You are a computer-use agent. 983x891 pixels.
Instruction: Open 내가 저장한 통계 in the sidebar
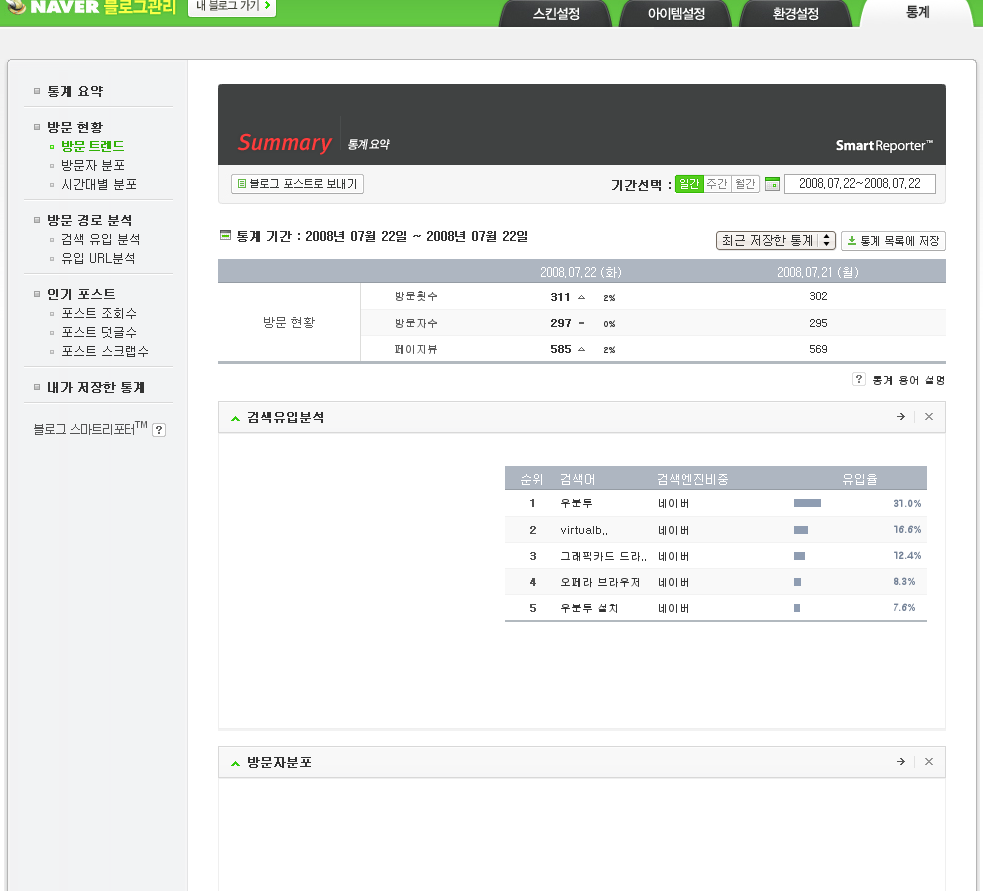click(x=96, y=388)
